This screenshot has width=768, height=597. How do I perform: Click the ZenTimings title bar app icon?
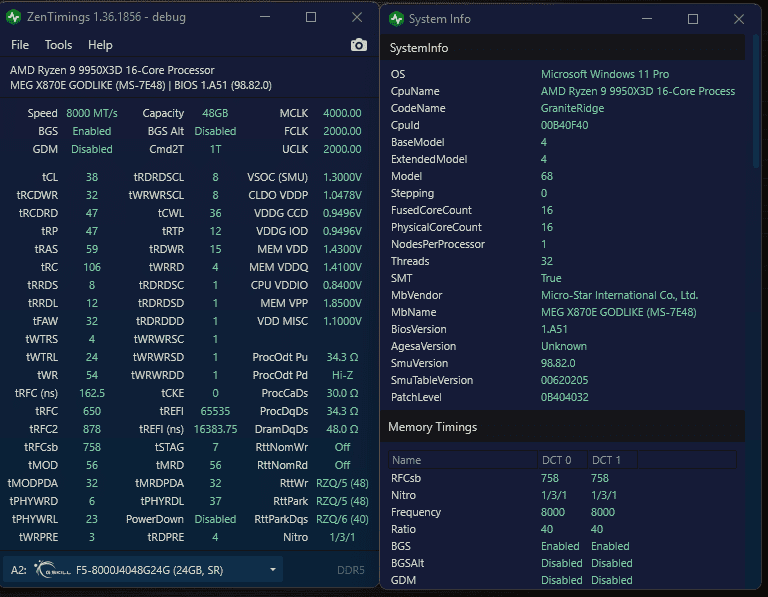pos(14,17)
